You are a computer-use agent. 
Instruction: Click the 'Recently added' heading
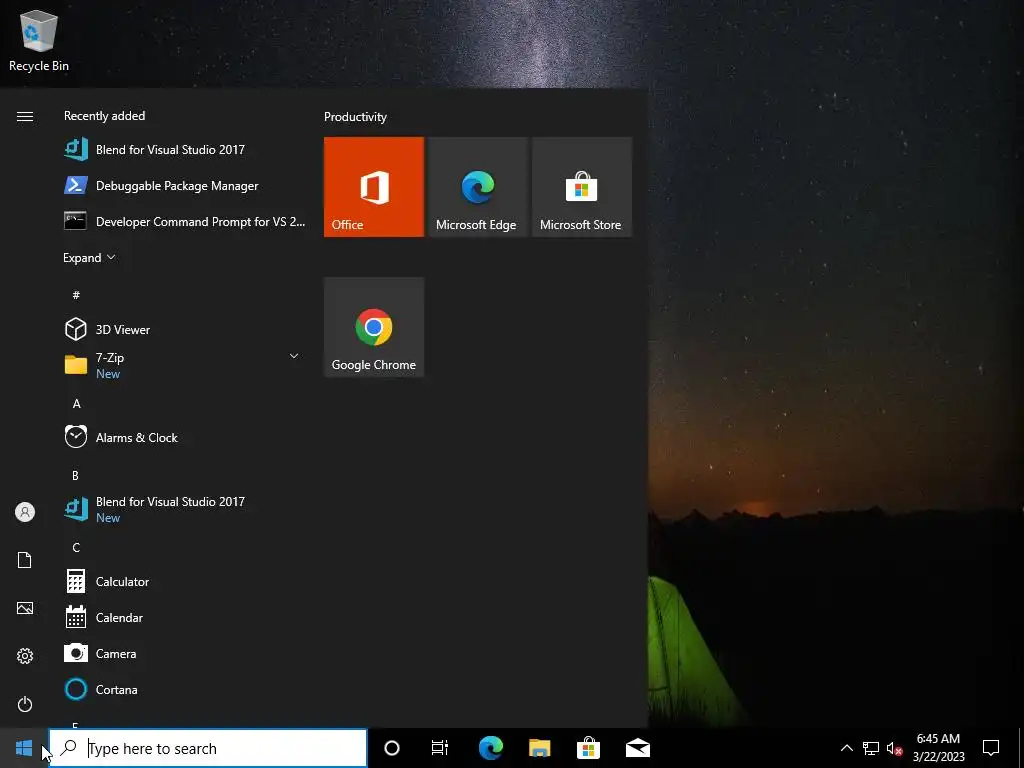[x=104, y=116]
